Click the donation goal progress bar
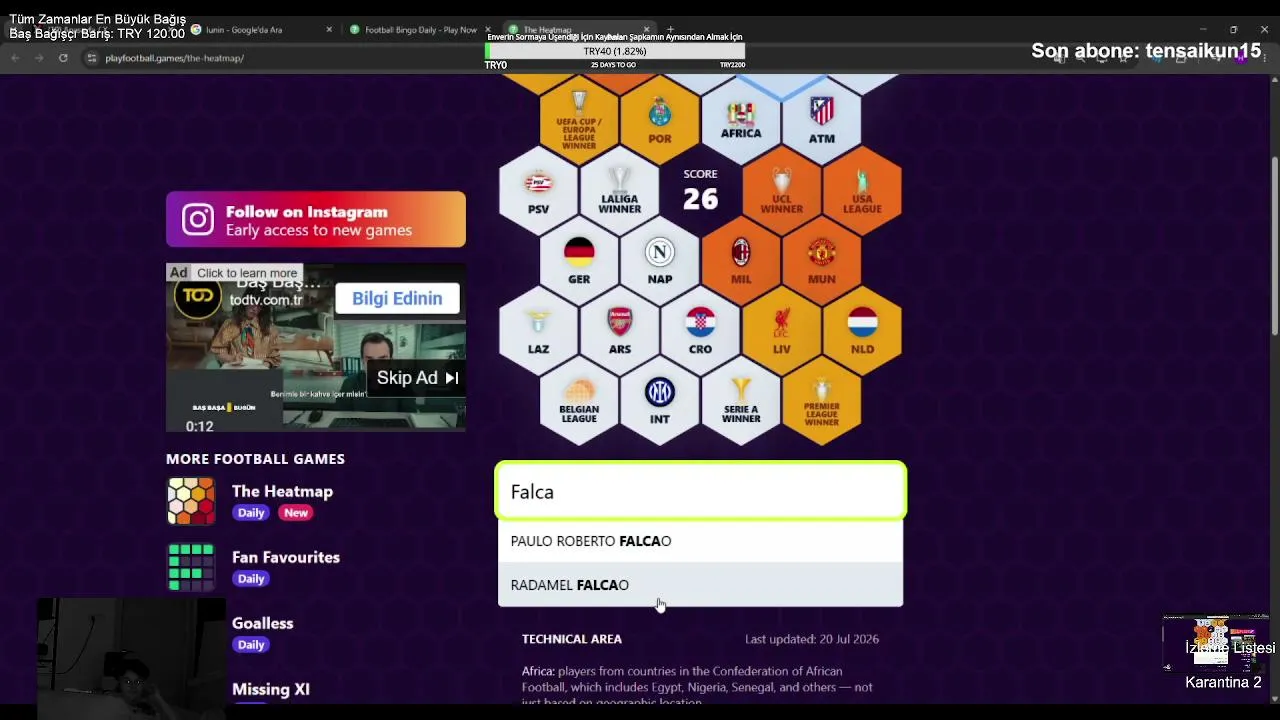Screen dimensions: 1280x720 click(x=615, y=51)
